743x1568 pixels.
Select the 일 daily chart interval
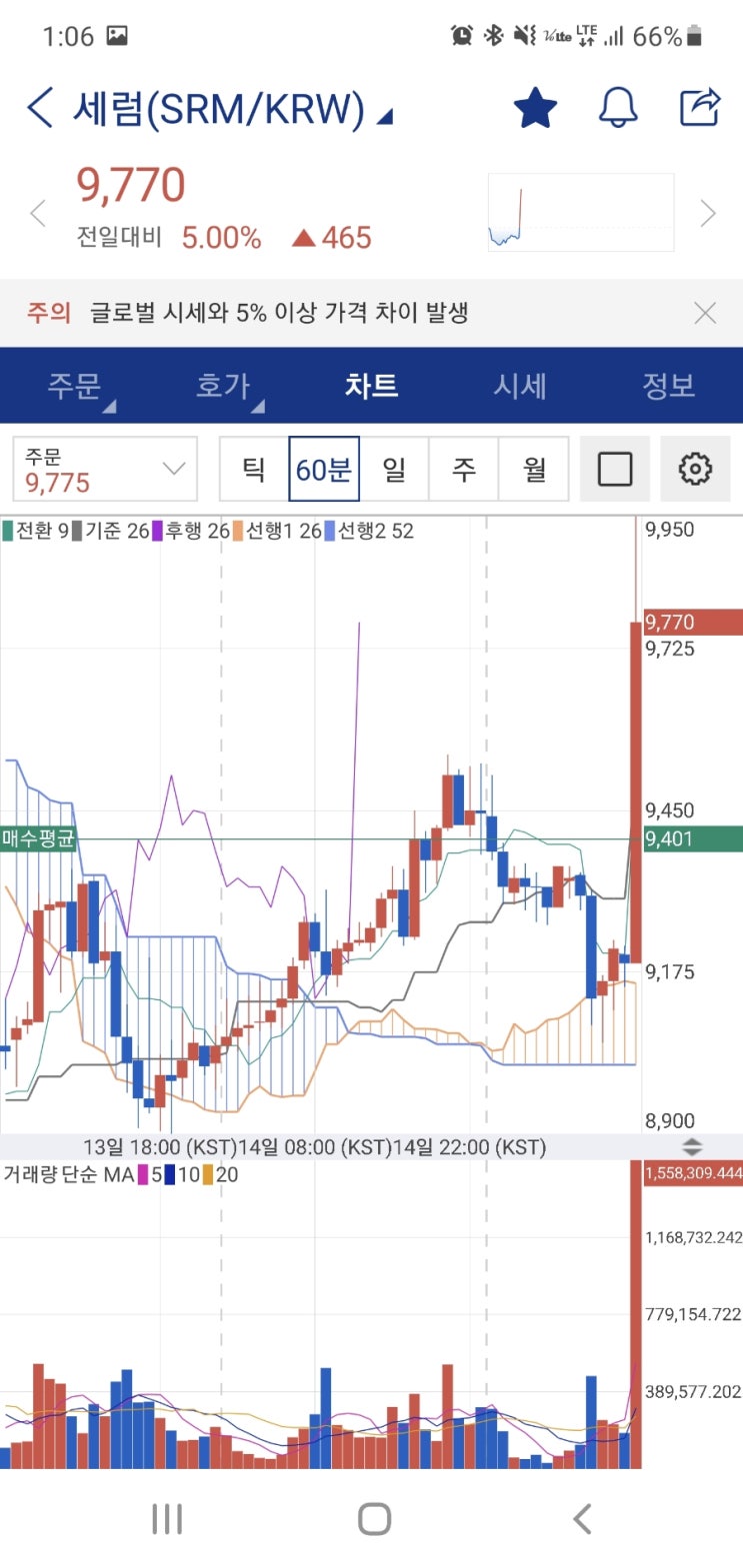(394, 469)
